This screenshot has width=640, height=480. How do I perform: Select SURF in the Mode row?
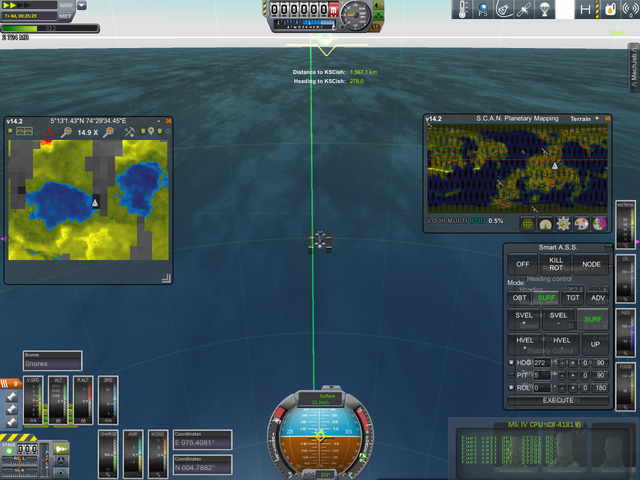546,298
